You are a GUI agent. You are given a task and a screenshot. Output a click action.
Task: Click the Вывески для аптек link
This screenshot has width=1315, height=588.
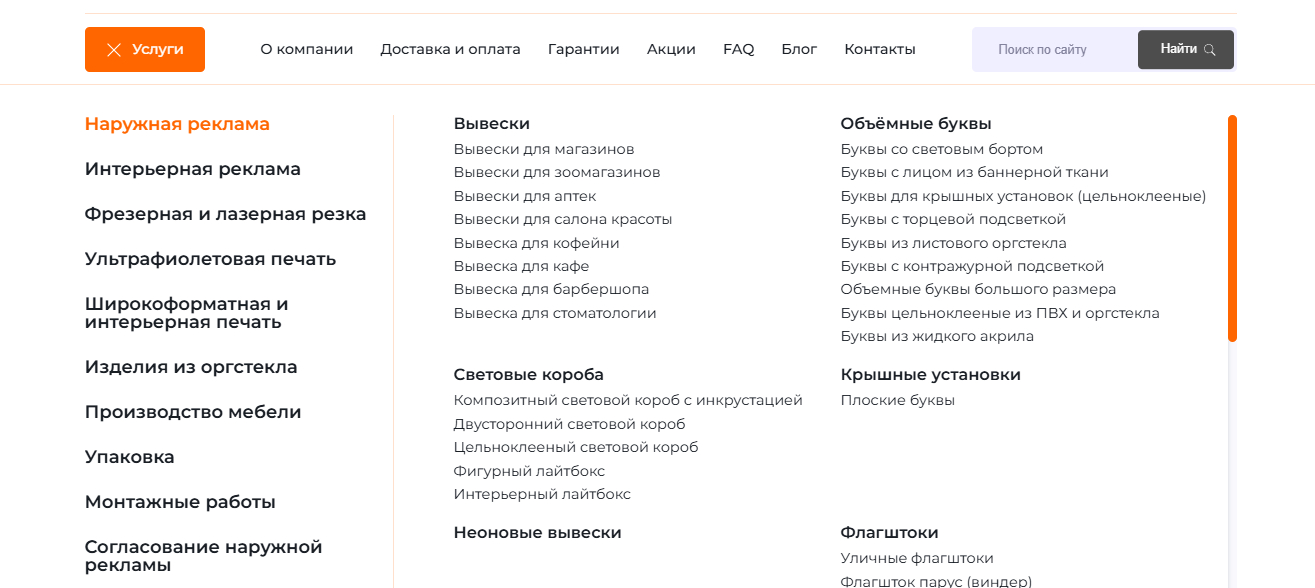pyautogui.click(x=524, y=196)
